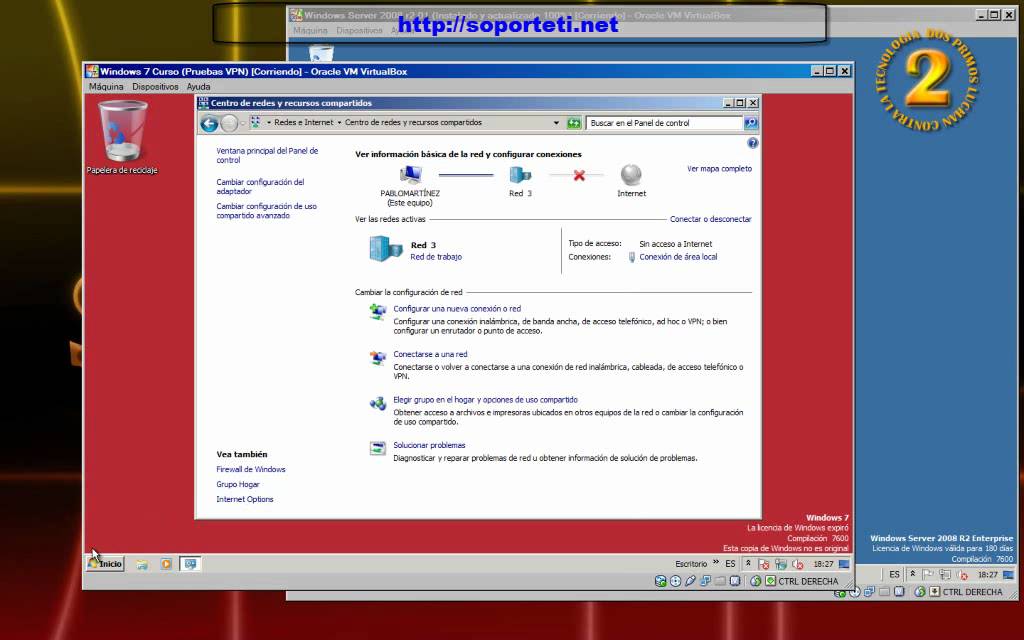Click the 18:27 clock in Windows 7 taskbar
This screenshot has height=640, width=1024.
click(x=823, y=564)
